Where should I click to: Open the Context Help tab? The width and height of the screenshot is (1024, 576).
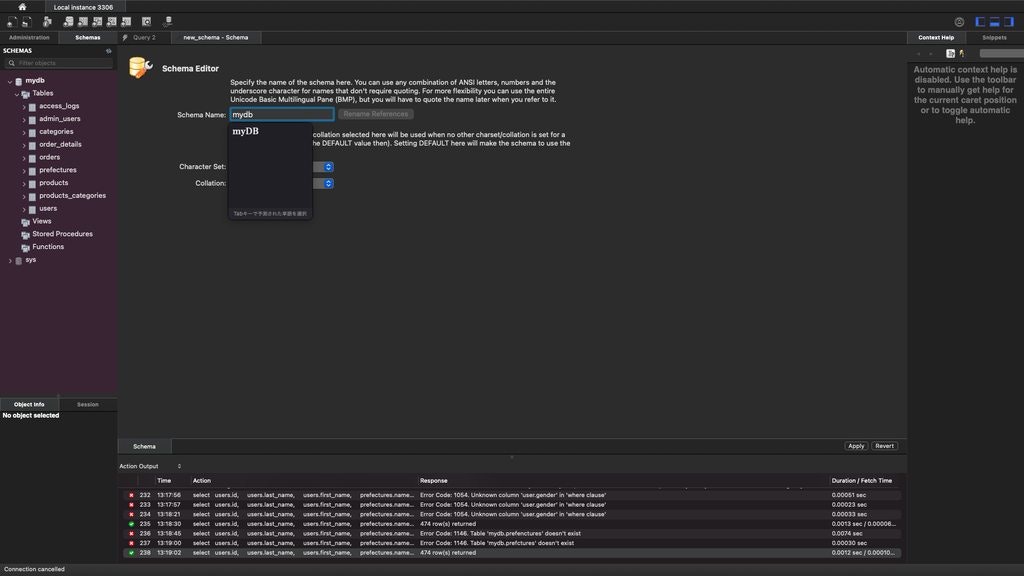tap(936, 38)
